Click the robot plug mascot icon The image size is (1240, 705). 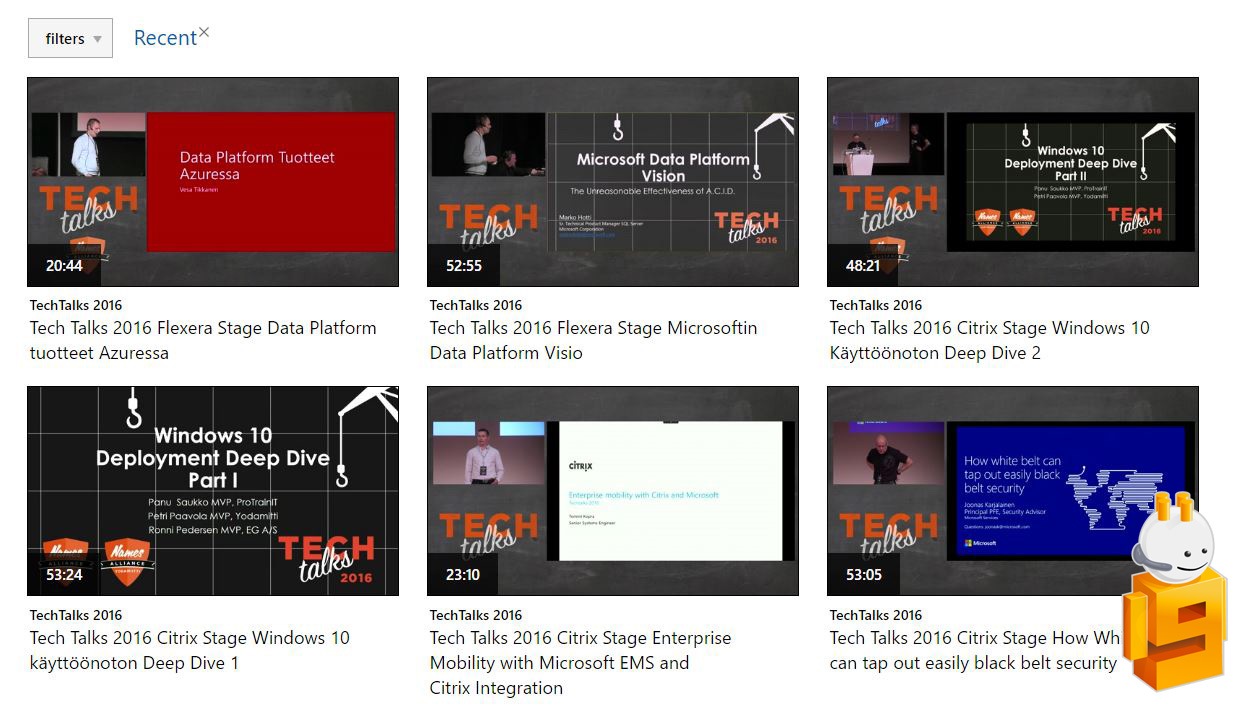(1175, 590)
